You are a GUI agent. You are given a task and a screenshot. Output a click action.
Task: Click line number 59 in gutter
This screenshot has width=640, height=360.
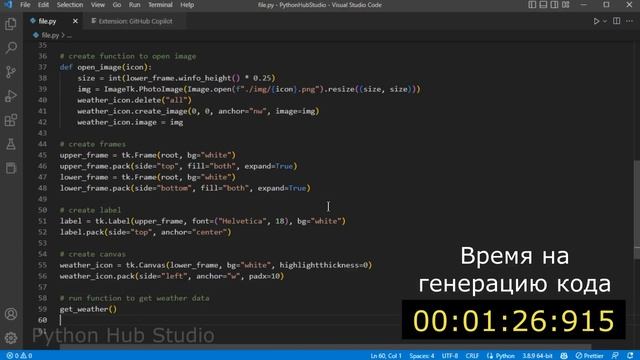coord(42,309)
